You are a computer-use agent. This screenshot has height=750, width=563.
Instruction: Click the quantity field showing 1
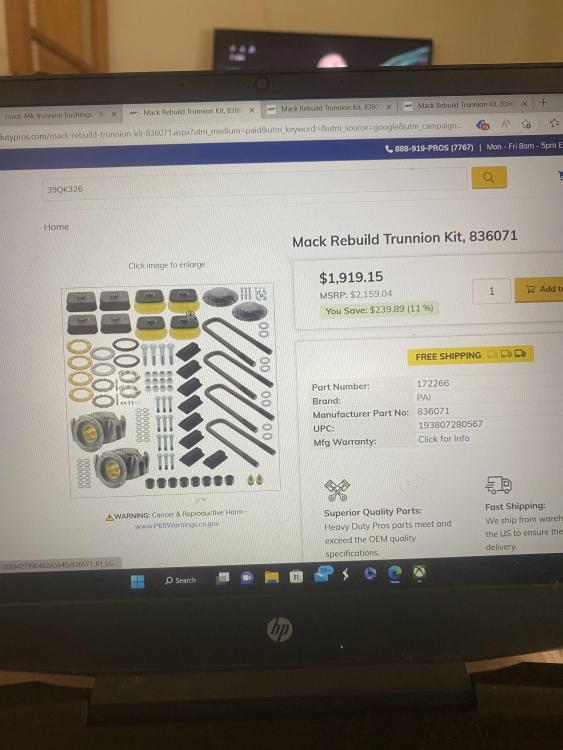click(491, 291)
